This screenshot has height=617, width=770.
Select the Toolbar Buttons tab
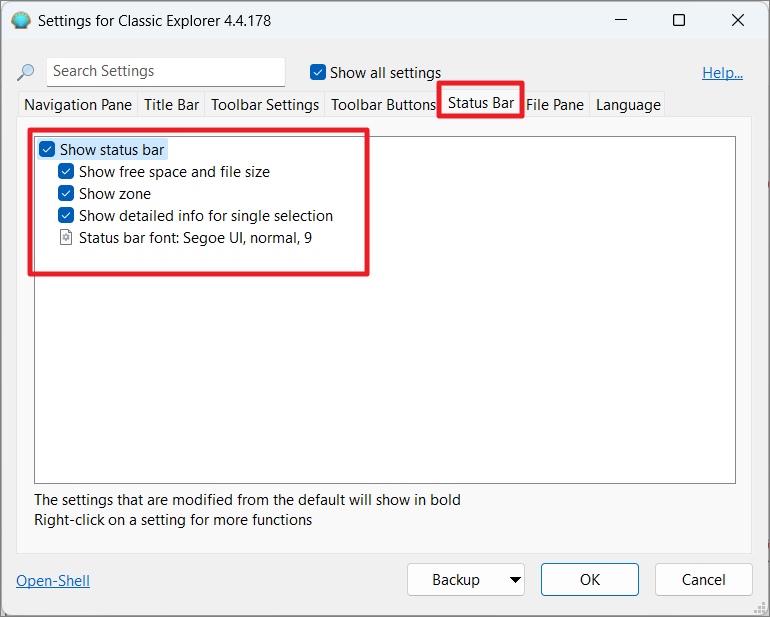(x=383, y=105)
